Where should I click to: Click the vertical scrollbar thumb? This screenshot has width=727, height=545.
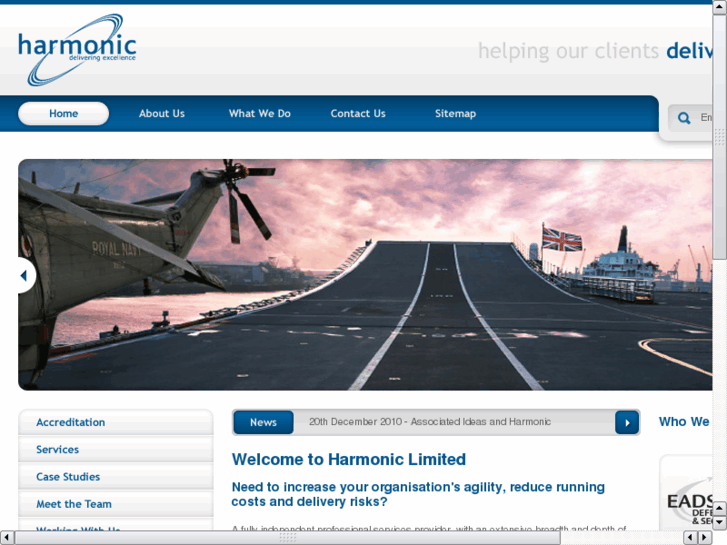tap(719, 137)
